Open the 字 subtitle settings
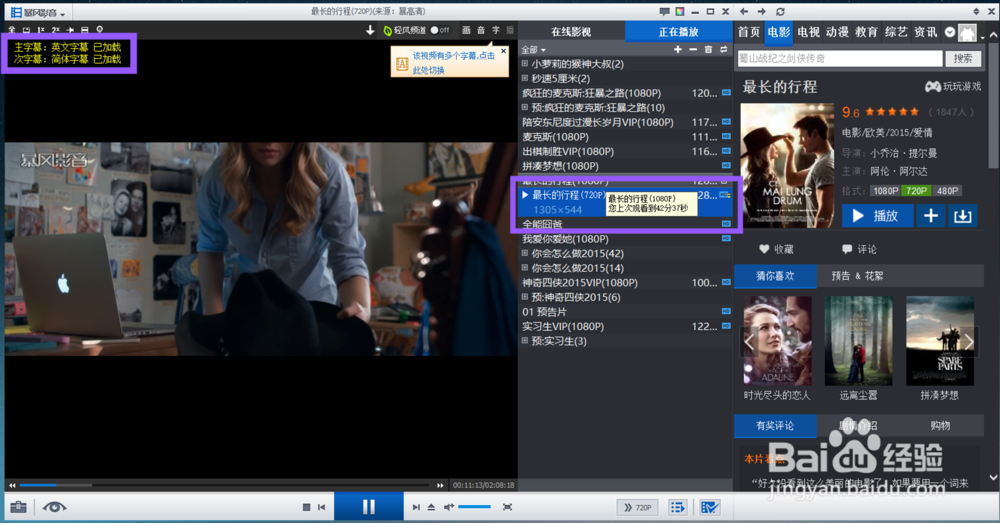Screen dimensions: 1000x523 pyautogui.click(x=496, y=30)
